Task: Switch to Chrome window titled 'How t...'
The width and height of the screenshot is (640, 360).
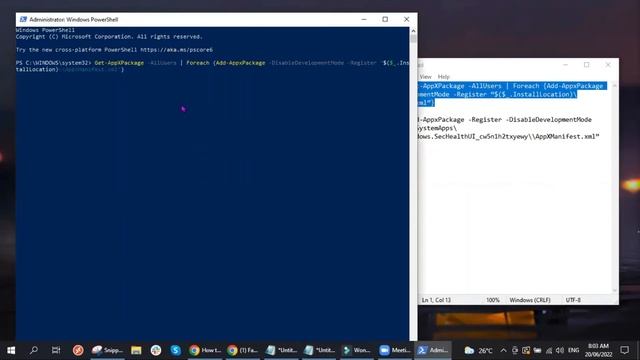Action: tap(205, 350)
